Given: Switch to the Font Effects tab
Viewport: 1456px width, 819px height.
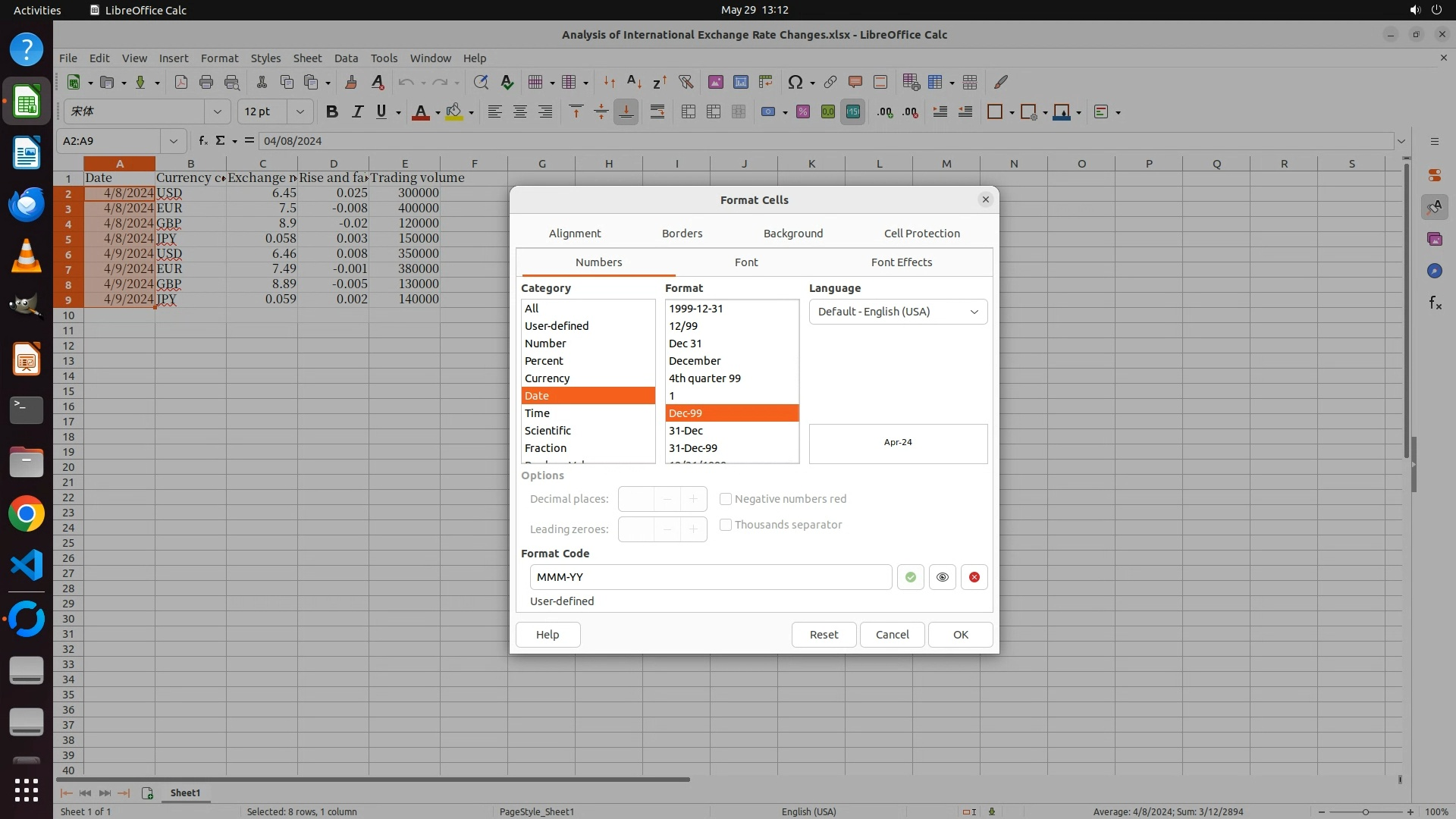Looking at the screenshot, I should 901,262.
